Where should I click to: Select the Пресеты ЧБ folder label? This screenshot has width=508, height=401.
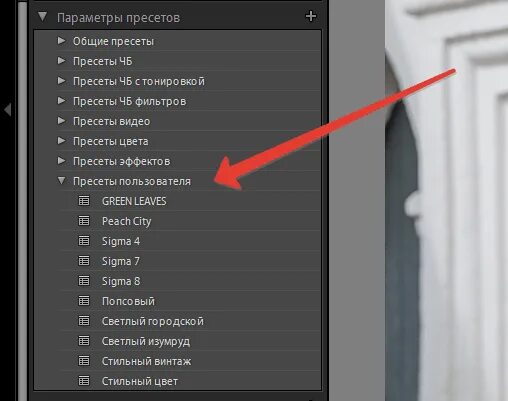[x=103, y=61]
